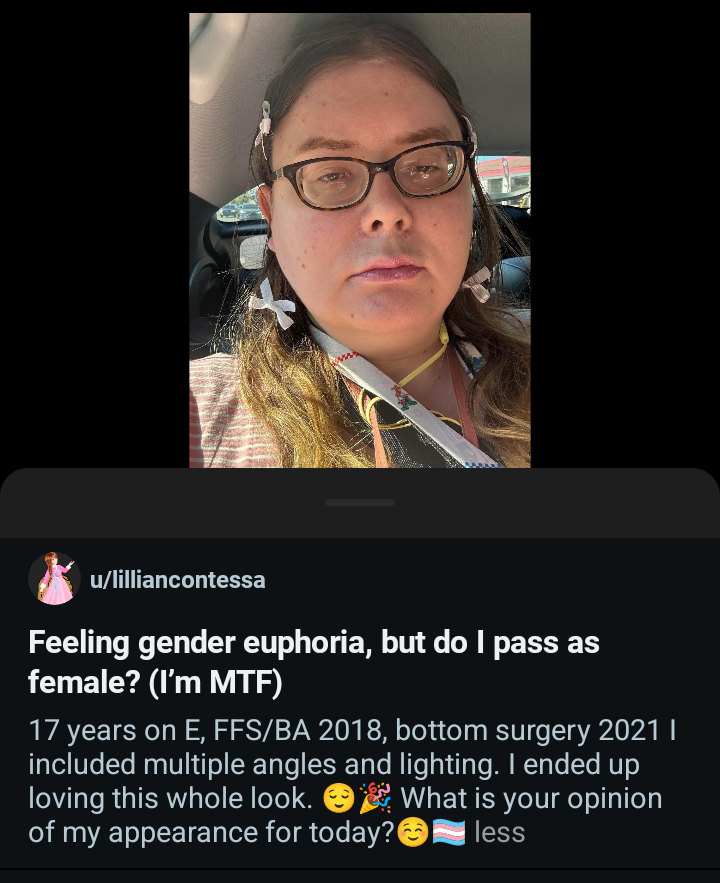Collapse post text with the 'less' link
The width and height of the screenshot is (720, 883).
499,832
